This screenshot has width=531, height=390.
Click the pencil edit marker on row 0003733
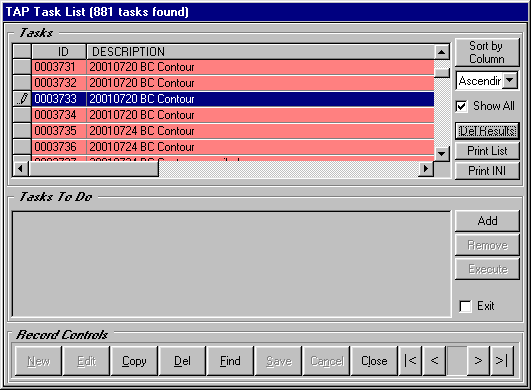[22, 99]
